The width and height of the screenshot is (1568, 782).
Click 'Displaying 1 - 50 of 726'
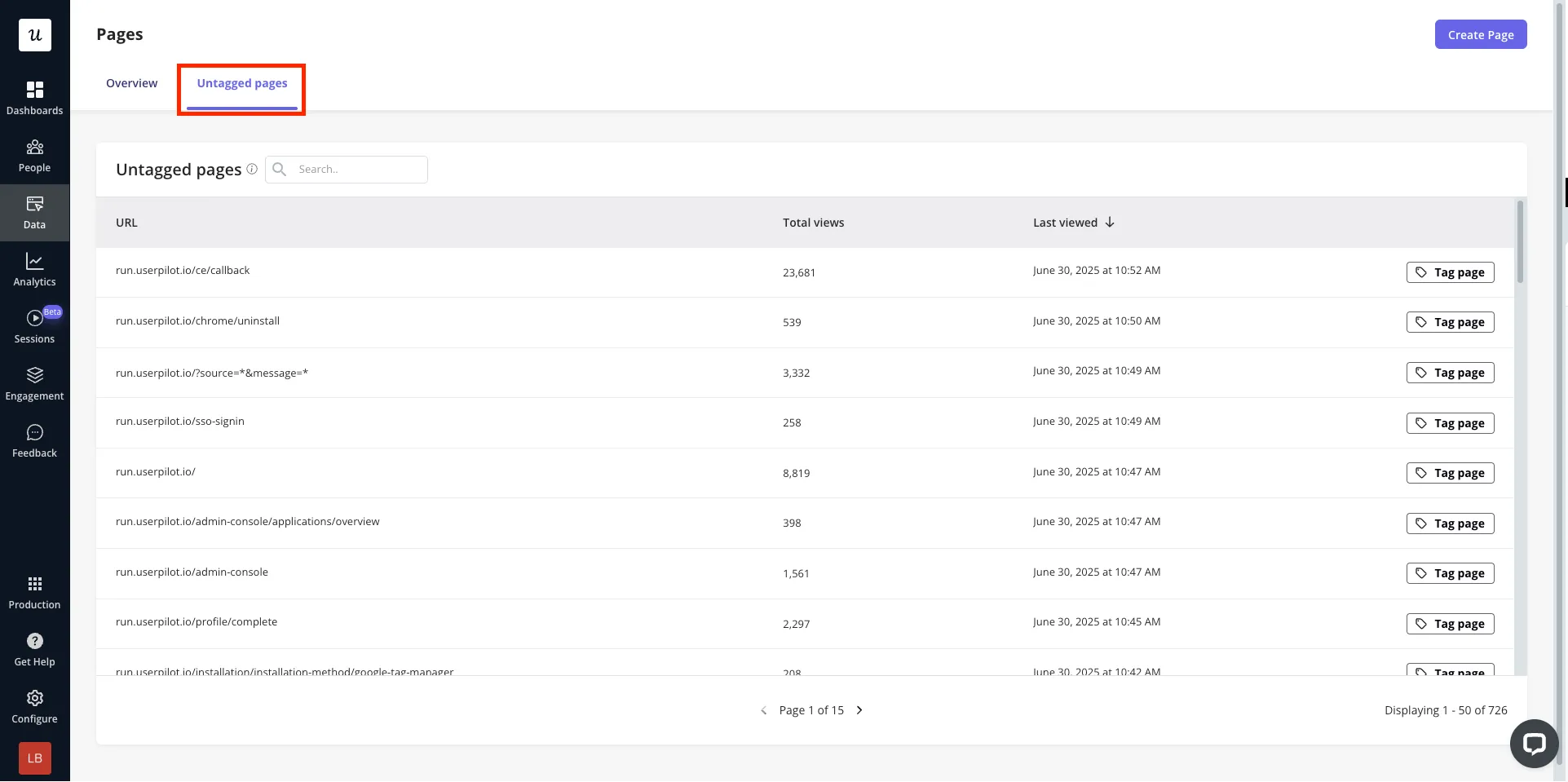click(1446, 710)
